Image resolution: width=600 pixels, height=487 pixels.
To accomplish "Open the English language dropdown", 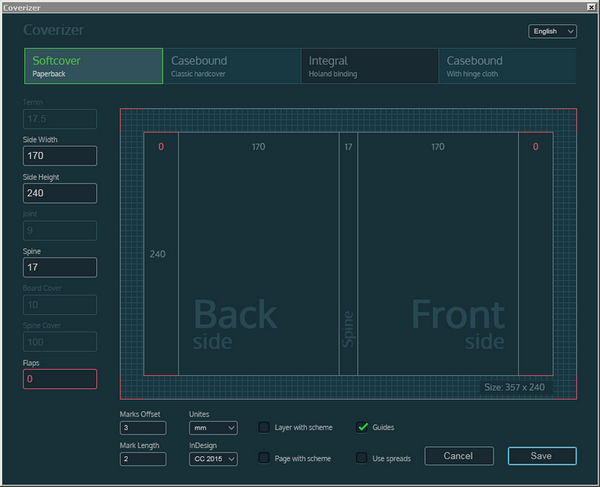I will pos(553,32).
